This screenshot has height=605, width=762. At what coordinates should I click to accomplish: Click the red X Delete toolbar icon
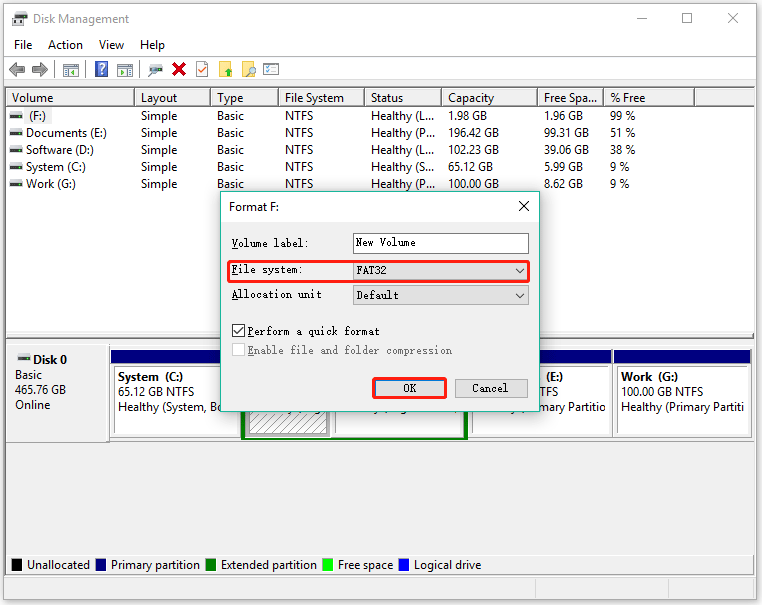coord(179,69)
